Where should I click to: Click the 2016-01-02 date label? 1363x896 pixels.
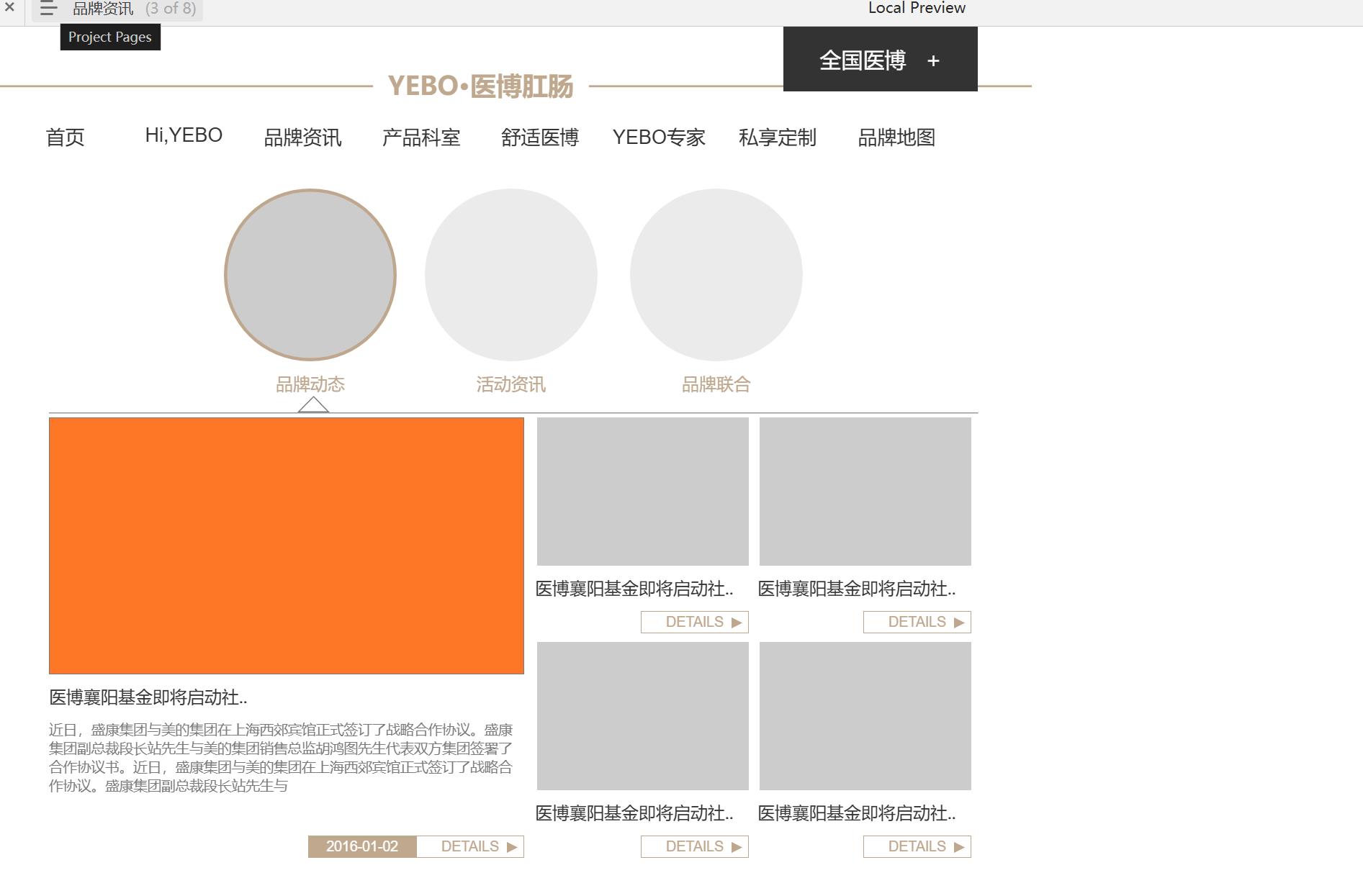pyautogui.click(x=362, y=846)
